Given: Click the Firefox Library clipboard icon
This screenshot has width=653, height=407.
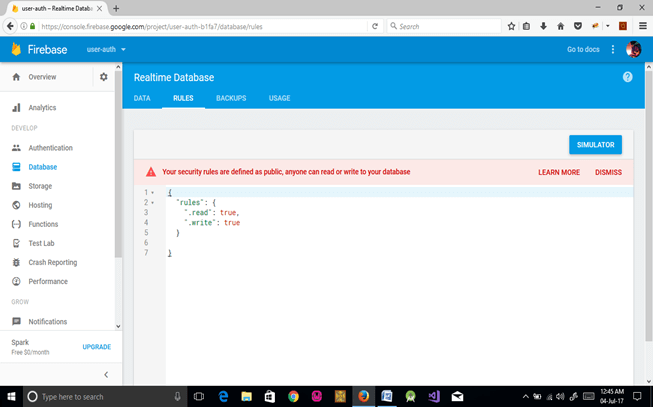Looking at the screenshot, I should [526, 26].
